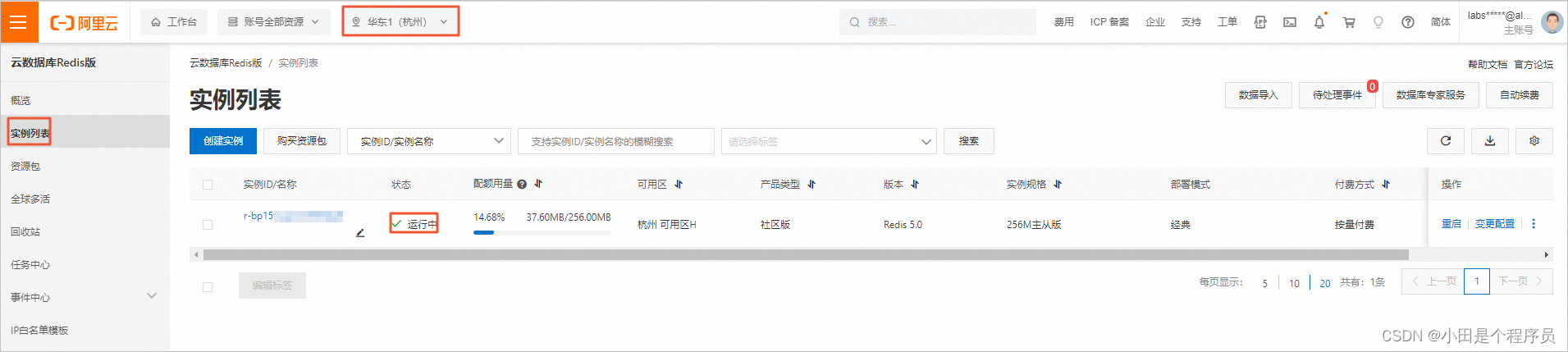1568x352 pixels.
Task: Toggle the checkbox beside 编辑标签
Action: point(208,287)
